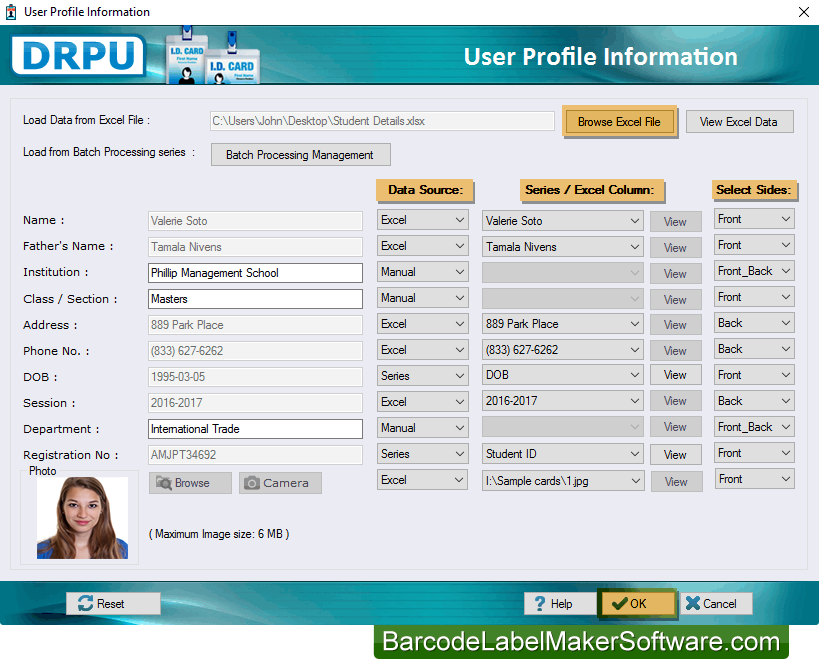Open Batch Processing Management
Image resolution: width=819 pixels, height=659 pixels.
pyautogui.click(x=300, y=155)
